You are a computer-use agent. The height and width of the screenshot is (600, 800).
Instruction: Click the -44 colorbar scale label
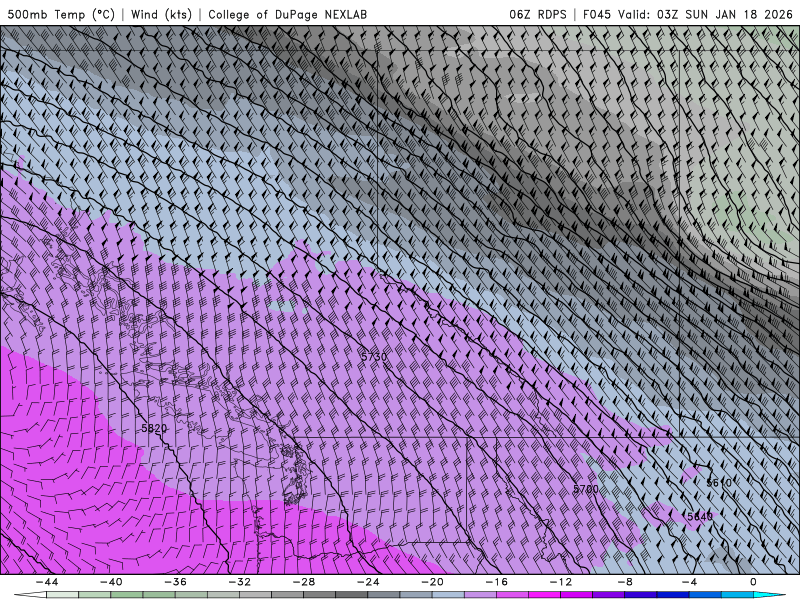point(47,582)
